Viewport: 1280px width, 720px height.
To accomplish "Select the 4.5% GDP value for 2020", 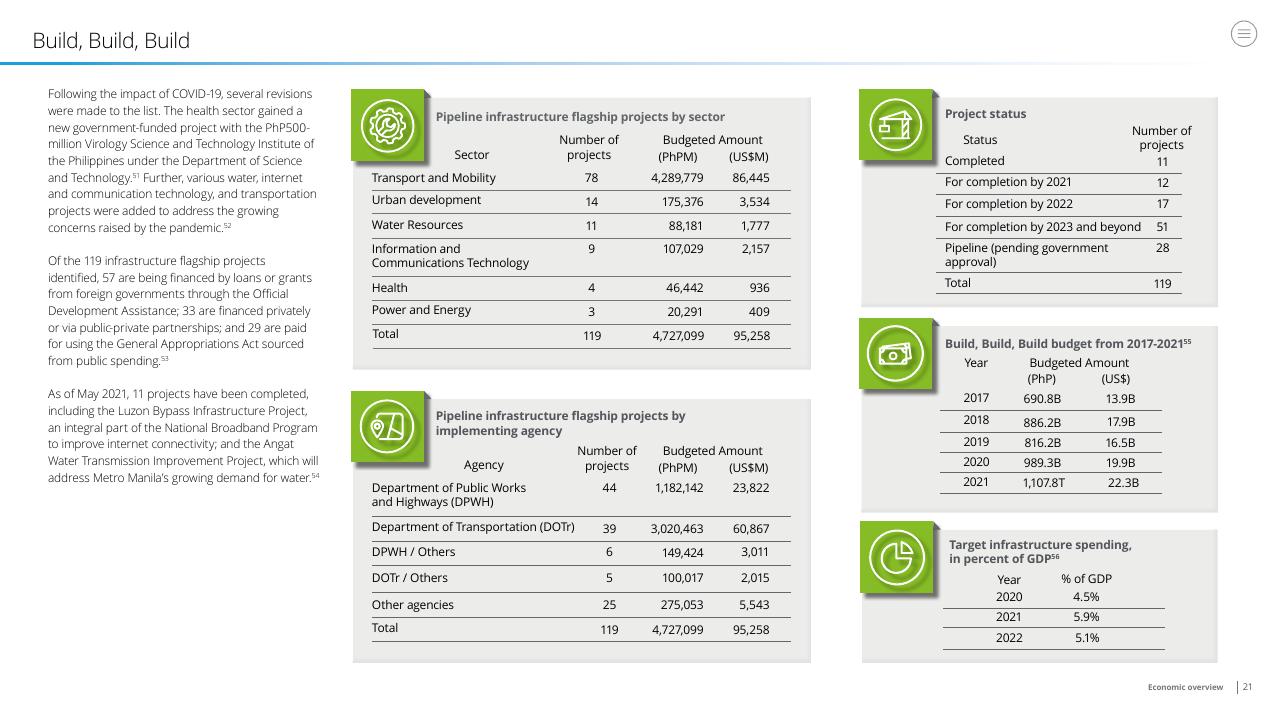I will [x=1086, y=597].
